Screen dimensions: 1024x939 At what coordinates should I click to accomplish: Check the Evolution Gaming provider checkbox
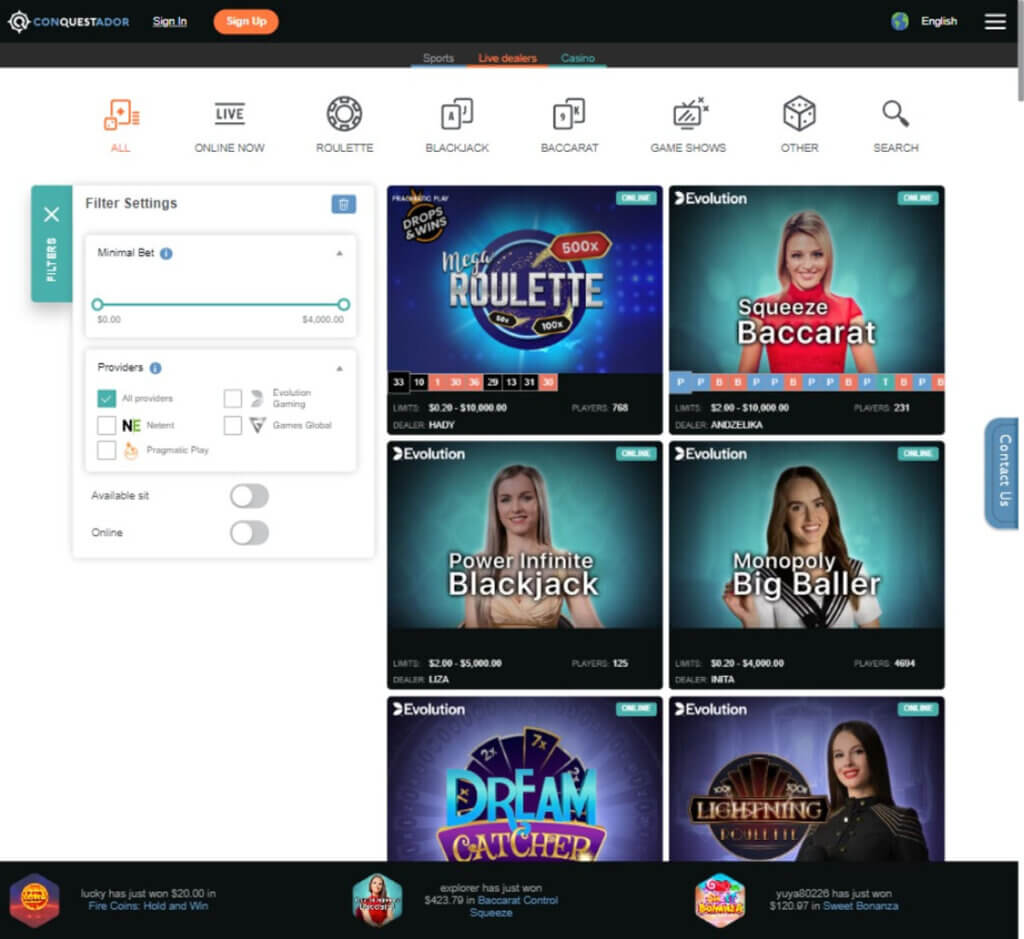point(232,398)
